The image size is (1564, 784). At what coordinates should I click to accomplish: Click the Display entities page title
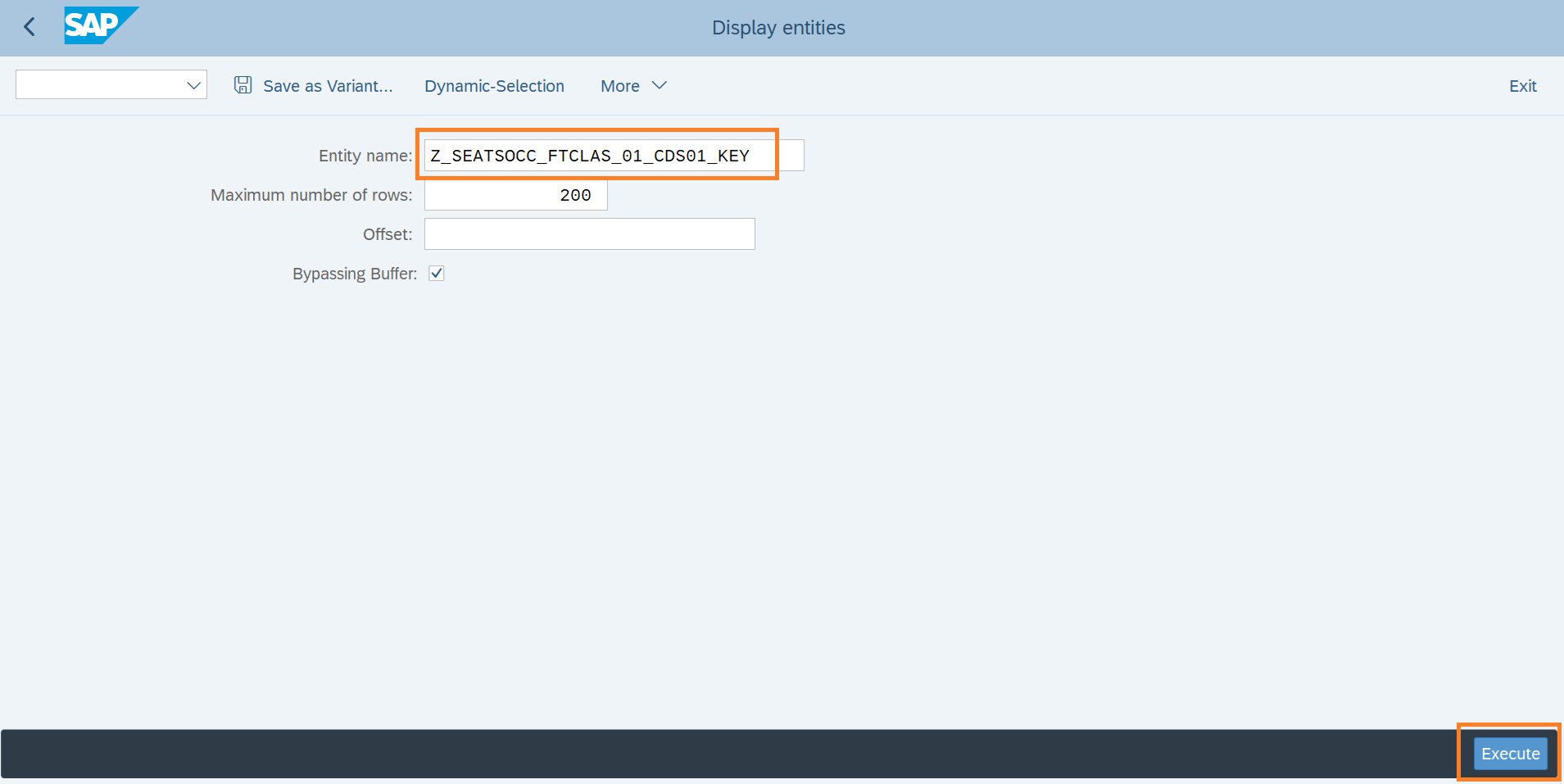click(x=778, y=28)
